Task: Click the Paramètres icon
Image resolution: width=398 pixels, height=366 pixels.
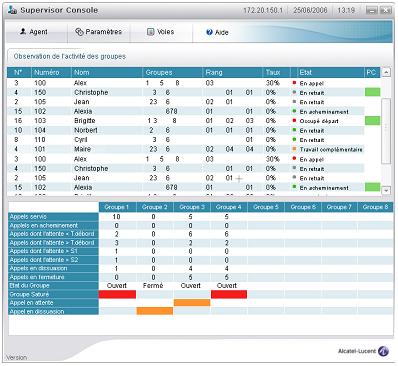Action: tap(79, 32)
